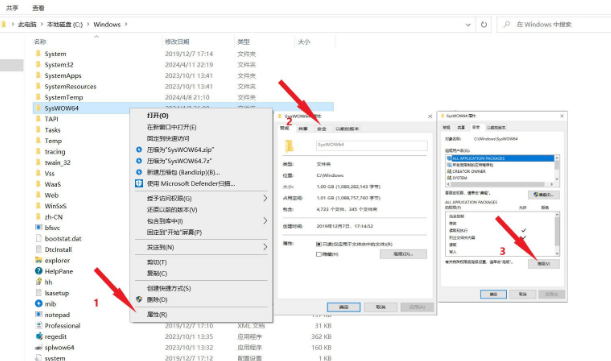Viewport: 611px width, 361px height.
Task: Click 编辑 button in the Security properties dialog
Action: [544, 195]
